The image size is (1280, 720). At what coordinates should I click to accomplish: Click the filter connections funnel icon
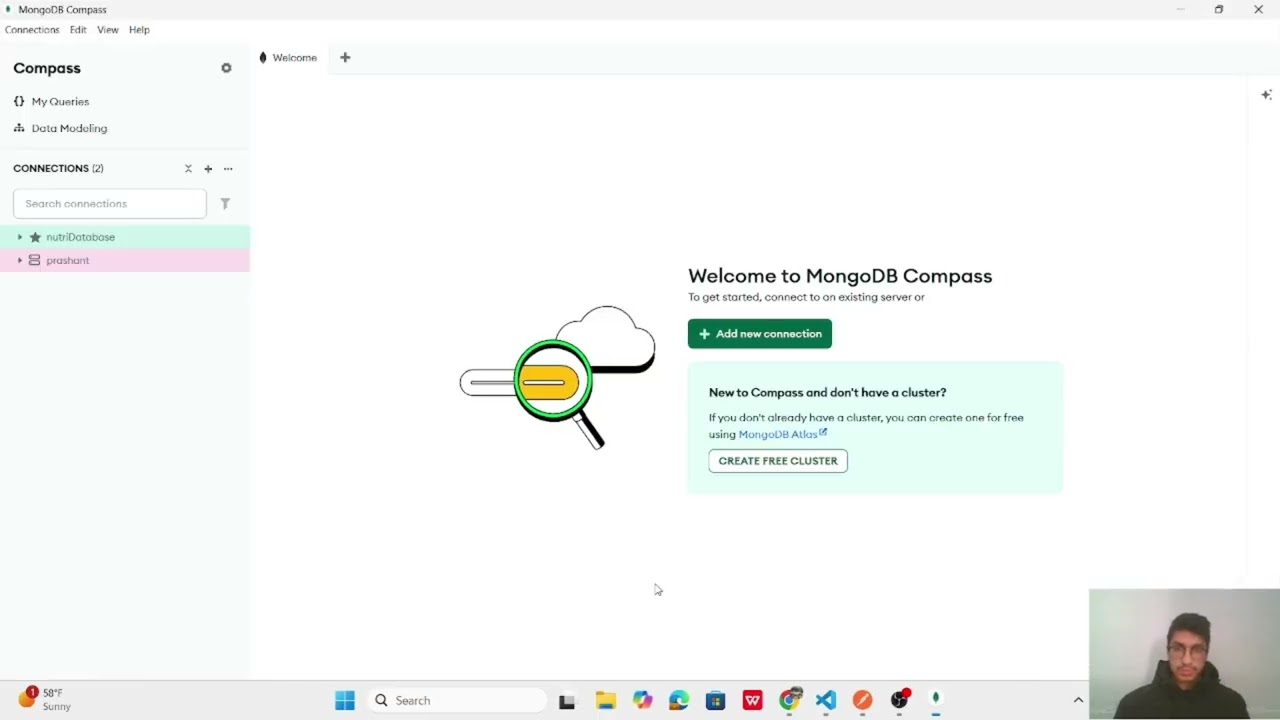pos(225,203)
